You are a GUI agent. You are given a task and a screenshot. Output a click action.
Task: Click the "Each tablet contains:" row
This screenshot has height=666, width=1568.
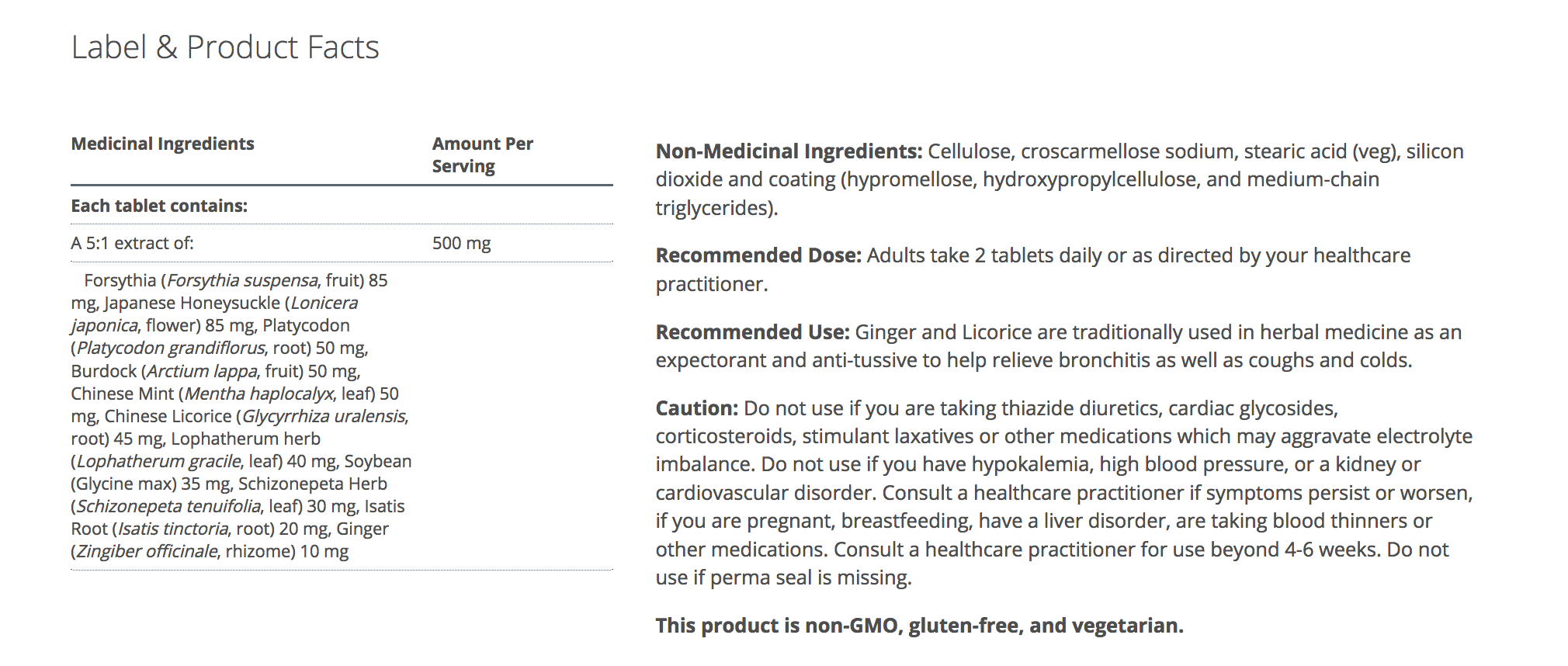click(x=159, y=206)
